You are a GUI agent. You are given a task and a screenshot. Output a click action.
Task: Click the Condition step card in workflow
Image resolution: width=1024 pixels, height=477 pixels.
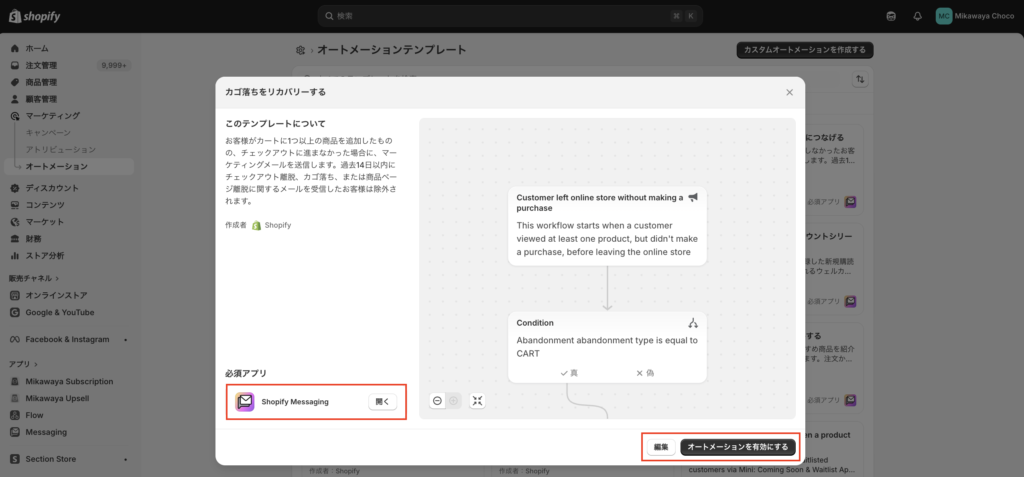pyautogui.click(x=607, y=347)
